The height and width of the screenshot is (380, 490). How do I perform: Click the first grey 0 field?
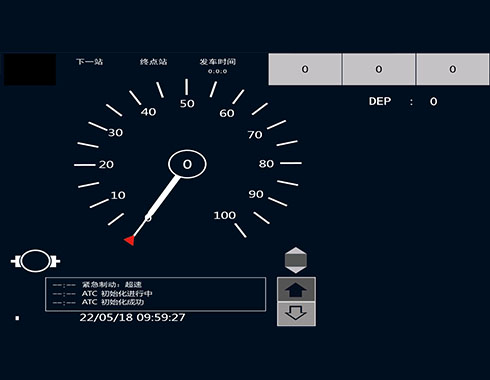(305, 69)
